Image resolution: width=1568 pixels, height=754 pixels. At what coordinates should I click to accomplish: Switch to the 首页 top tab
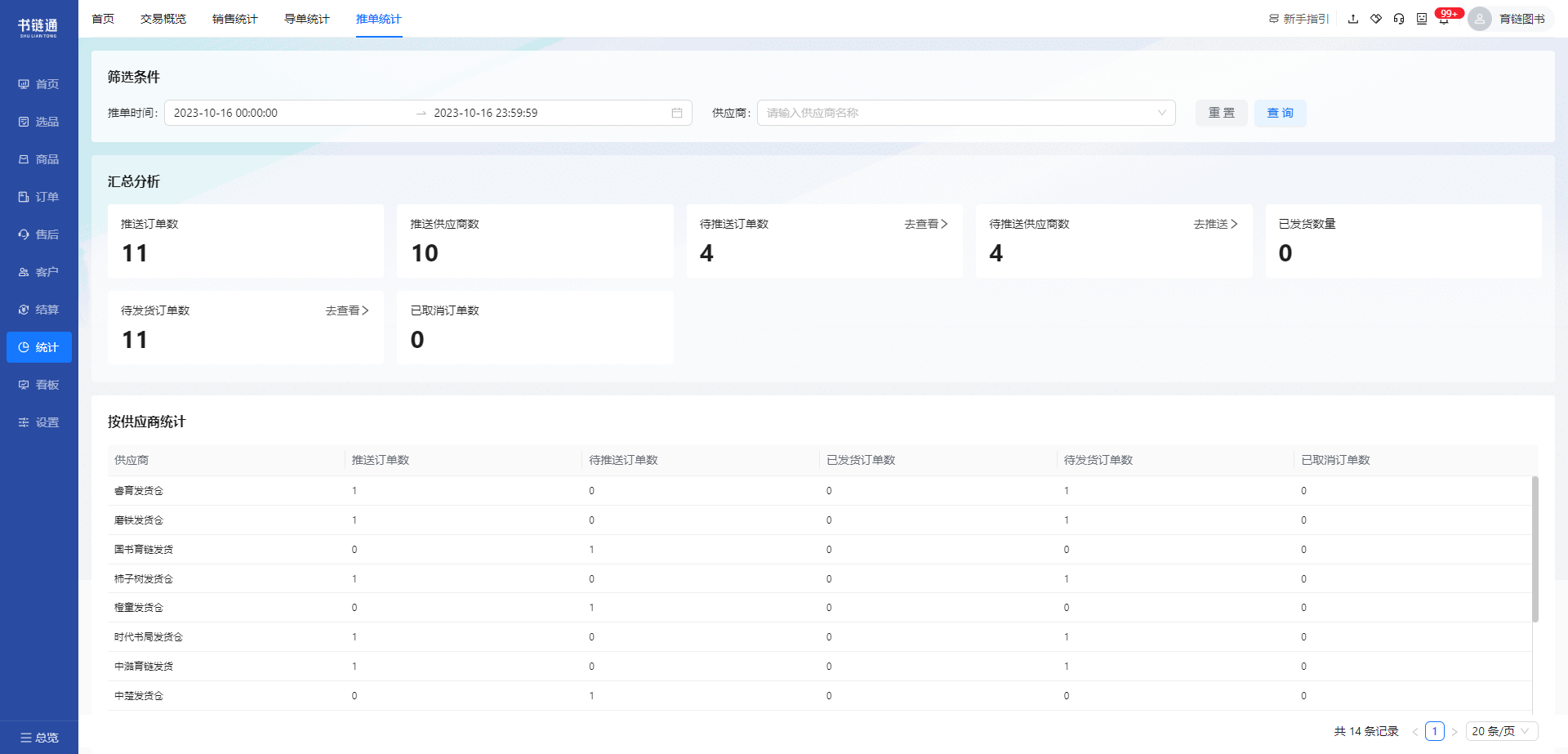[103, 19]
